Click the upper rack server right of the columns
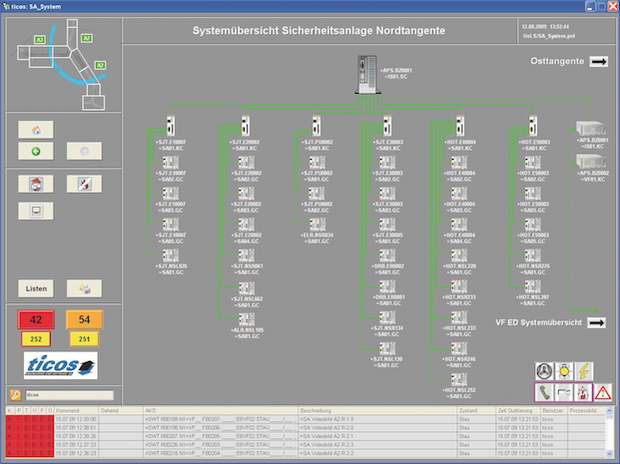This screenshot has height=464, width=620. 591,129
